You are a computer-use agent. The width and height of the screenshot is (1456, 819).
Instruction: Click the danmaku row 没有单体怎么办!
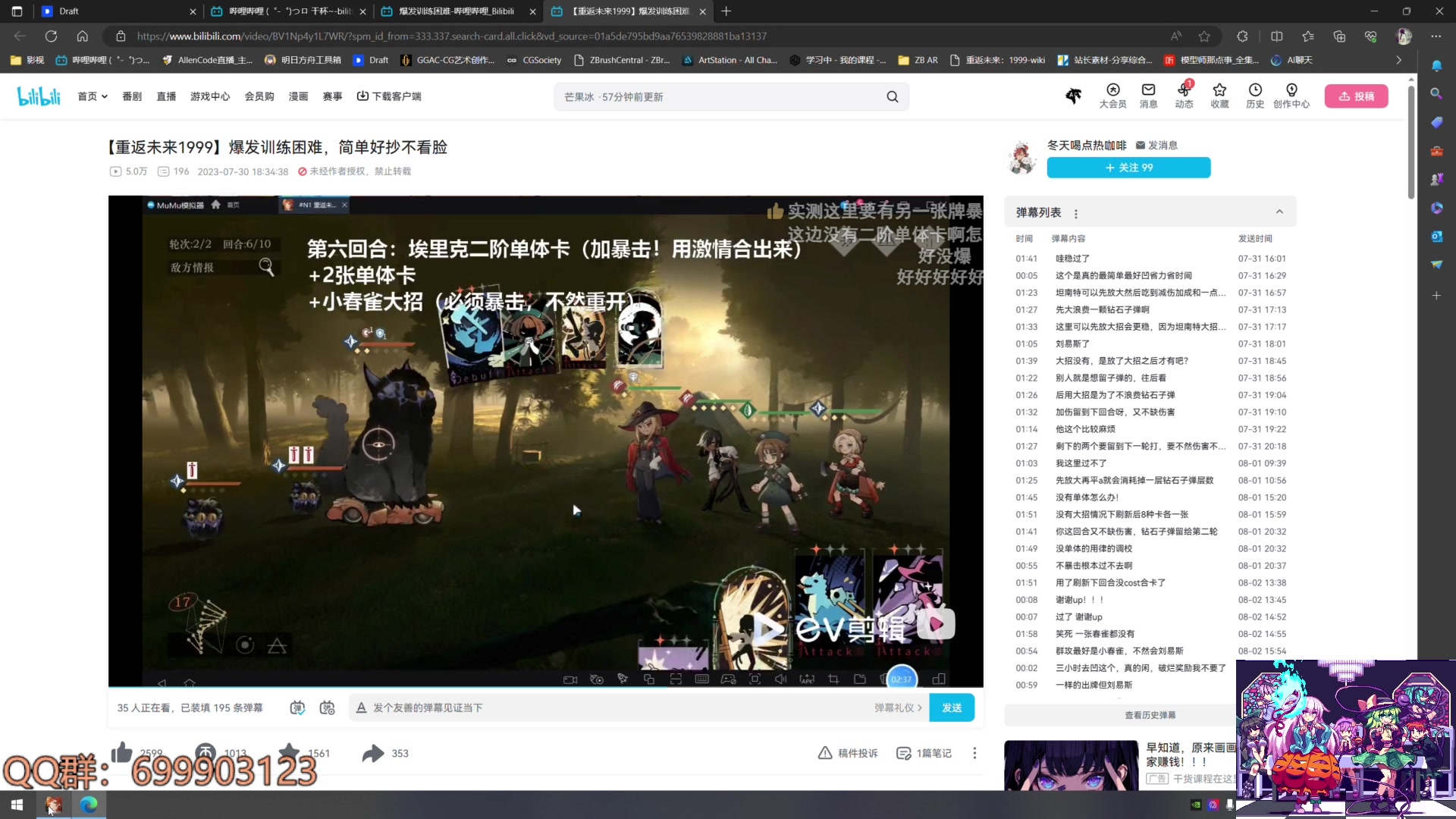[1150, 497]
